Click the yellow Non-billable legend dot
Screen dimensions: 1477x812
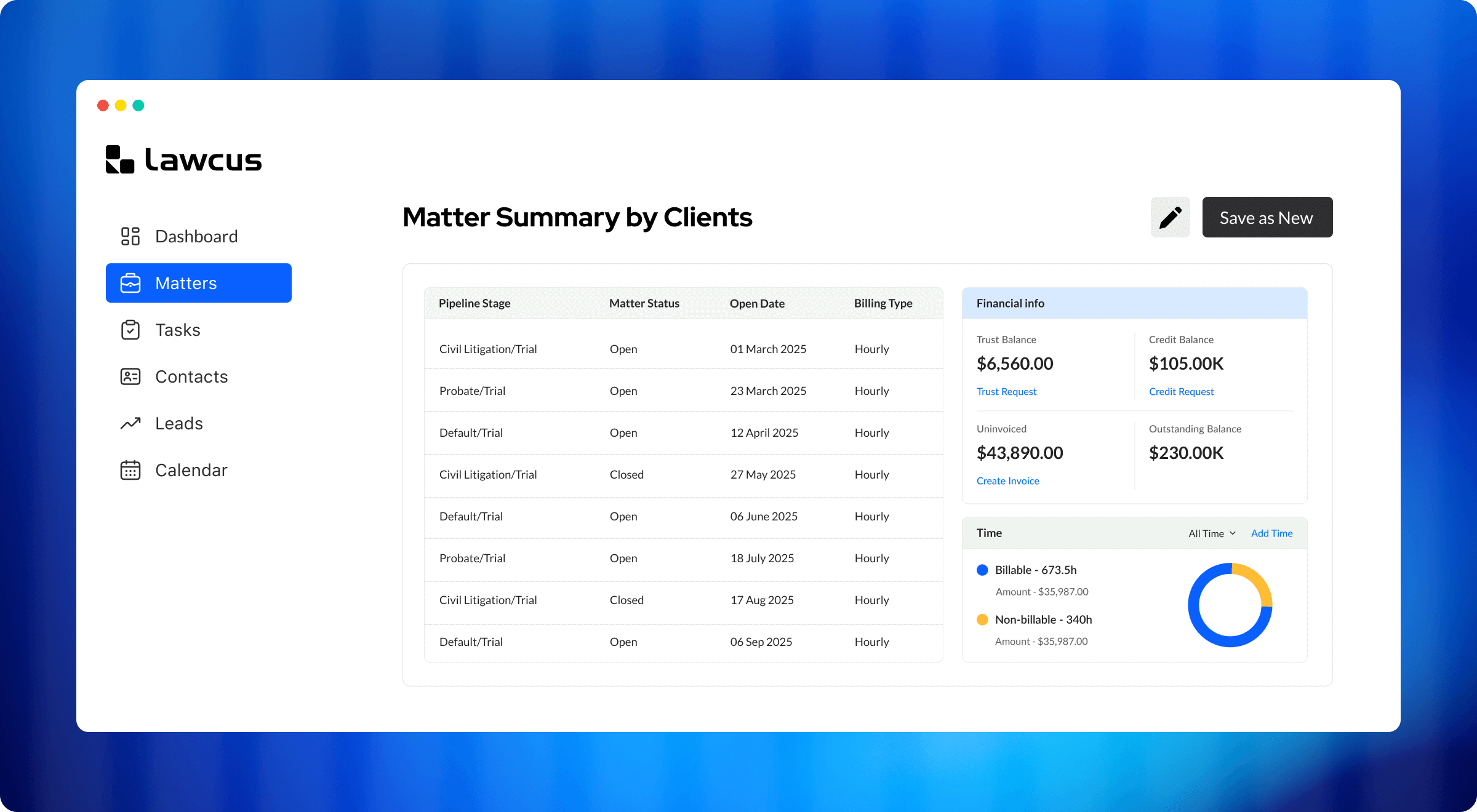[x=982, y=619]
